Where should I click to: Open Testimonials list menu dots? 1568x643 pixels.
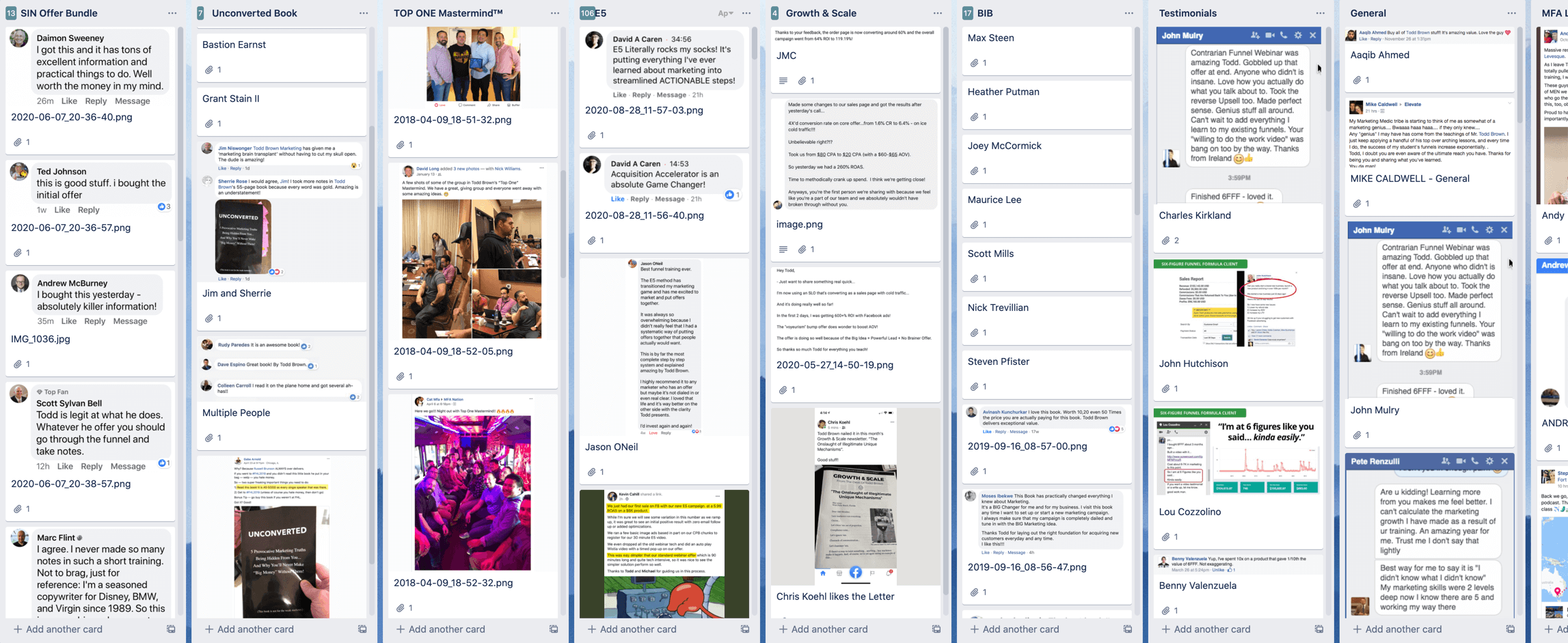pyautogui.click(x=1321, y=13)
